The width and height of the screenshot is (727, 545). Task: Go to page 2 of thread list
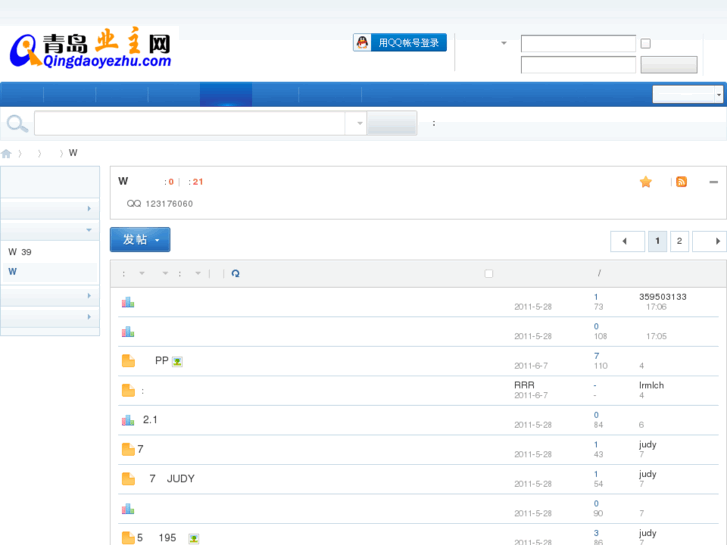[679, 241]
